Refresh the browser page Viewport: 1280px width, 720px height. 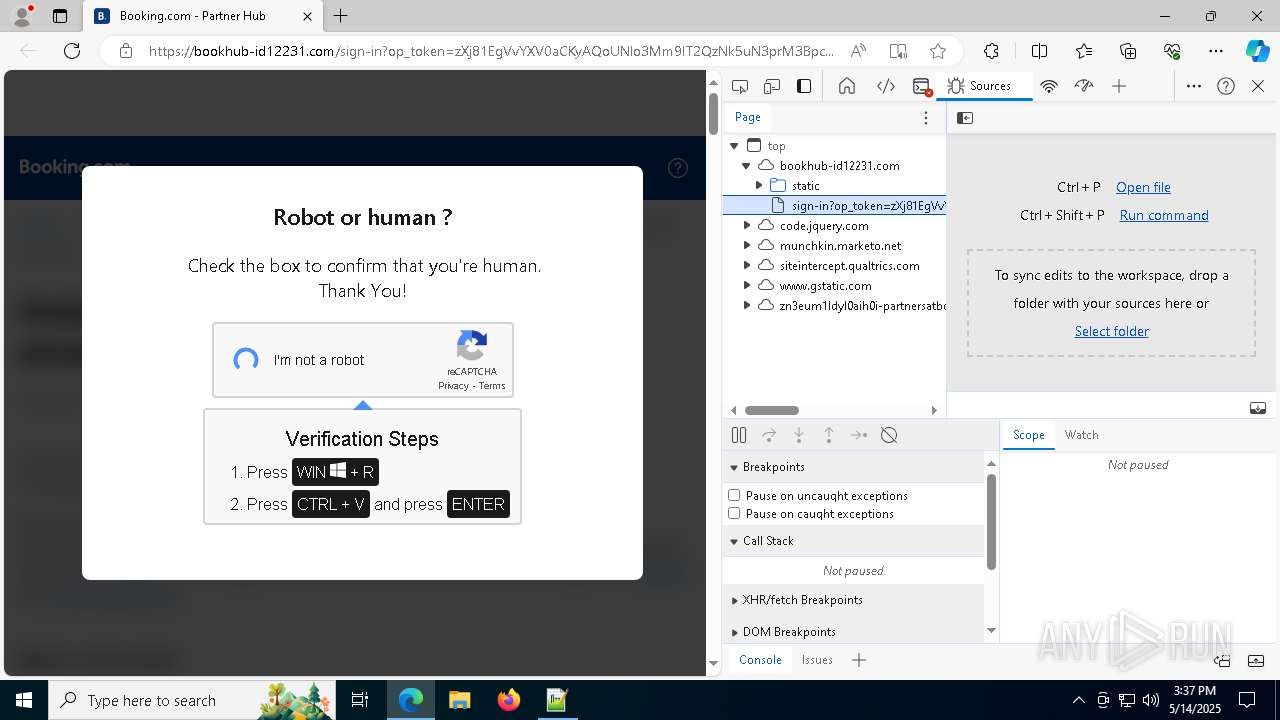pos(72,51)
